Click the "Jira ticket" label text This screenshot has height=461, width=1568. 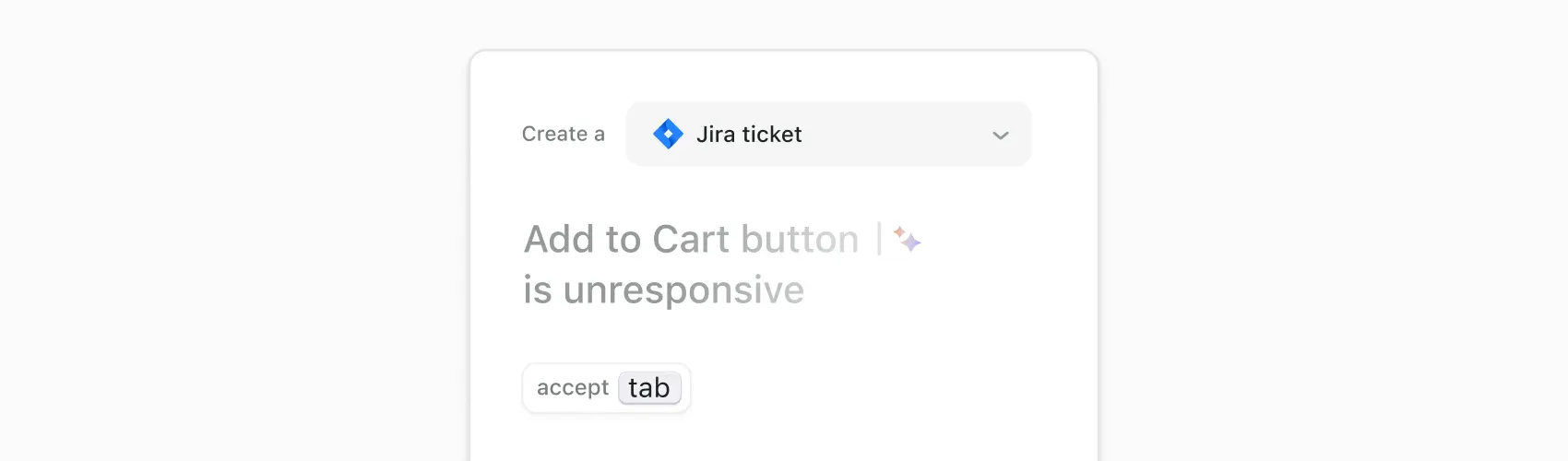pos(749,135)
